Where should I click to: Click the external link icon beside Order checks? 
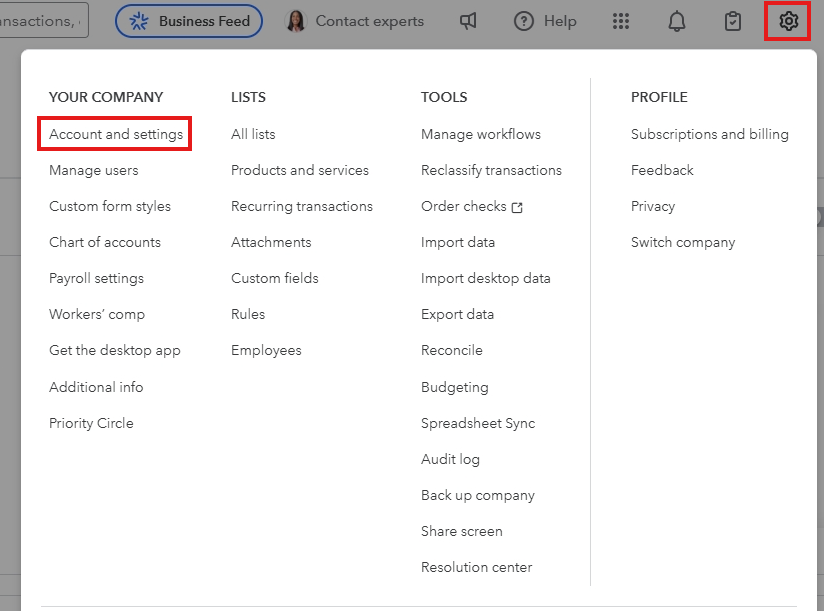click(517, 208)
